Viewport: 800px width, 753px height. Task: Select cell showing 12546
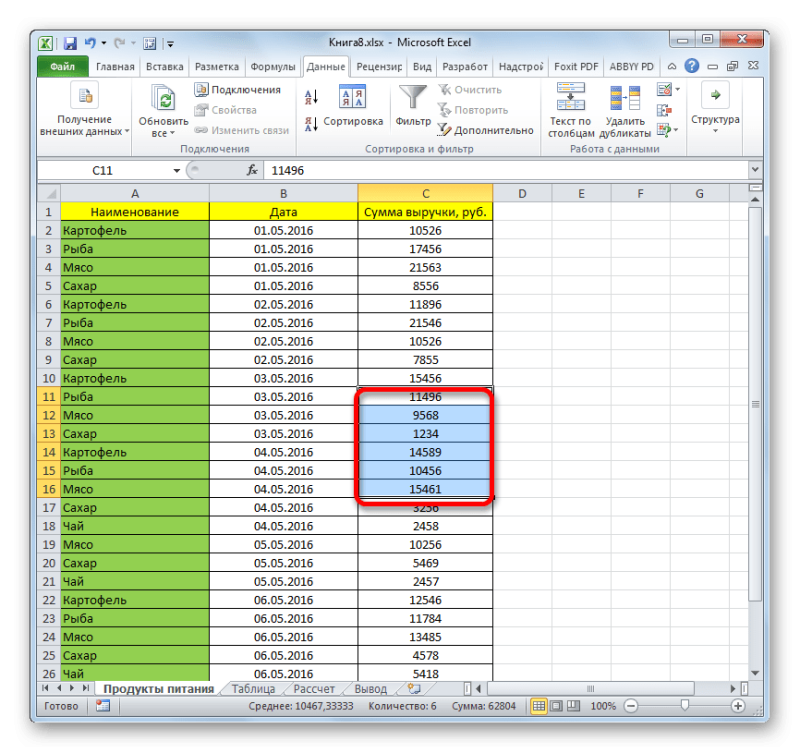(426, 600)
